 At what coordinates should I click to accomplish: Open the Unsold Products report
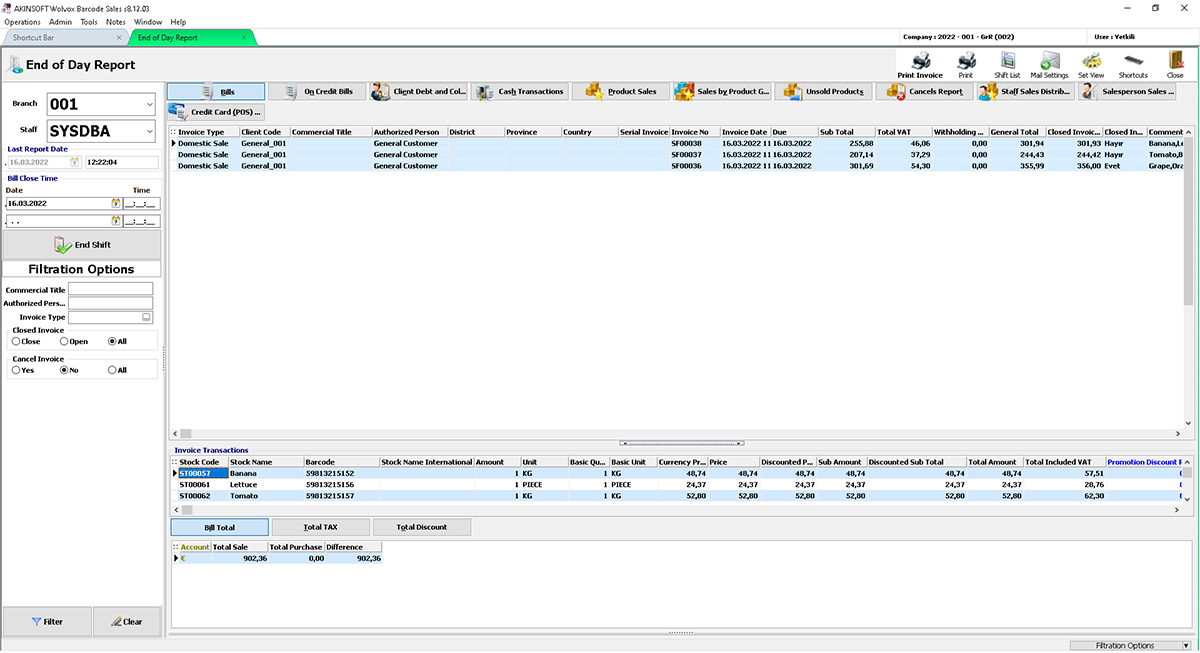[823, 91]
